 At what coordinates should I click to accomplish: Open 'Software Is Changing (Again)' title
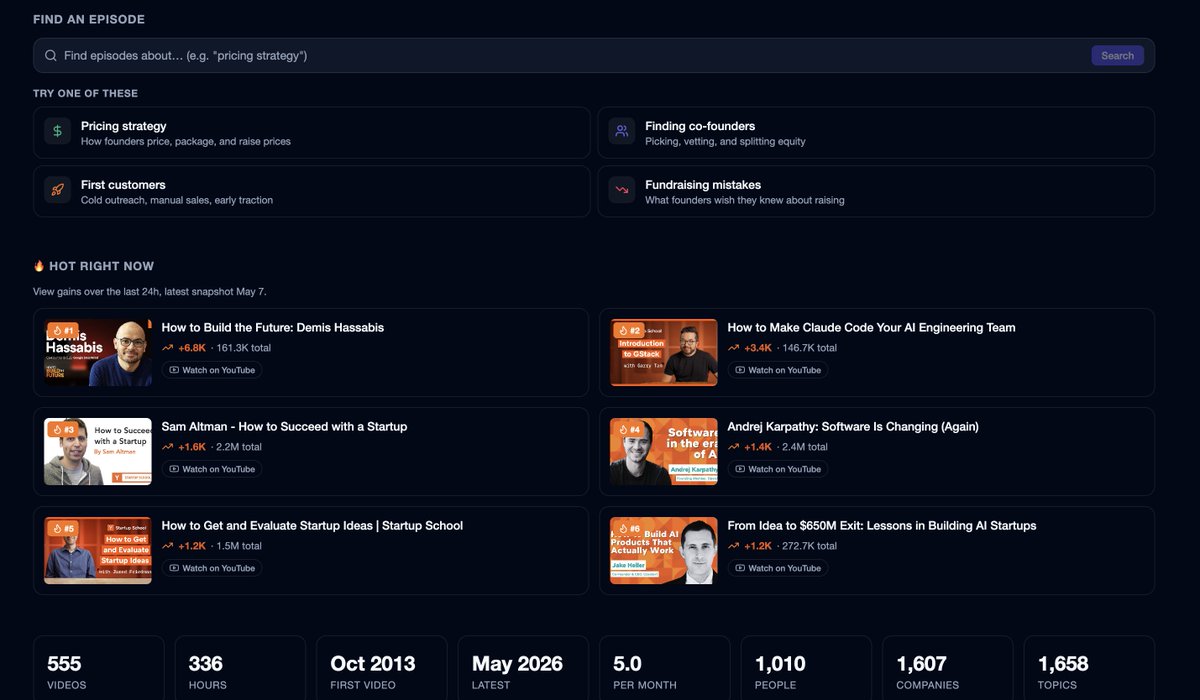point(853,426)
